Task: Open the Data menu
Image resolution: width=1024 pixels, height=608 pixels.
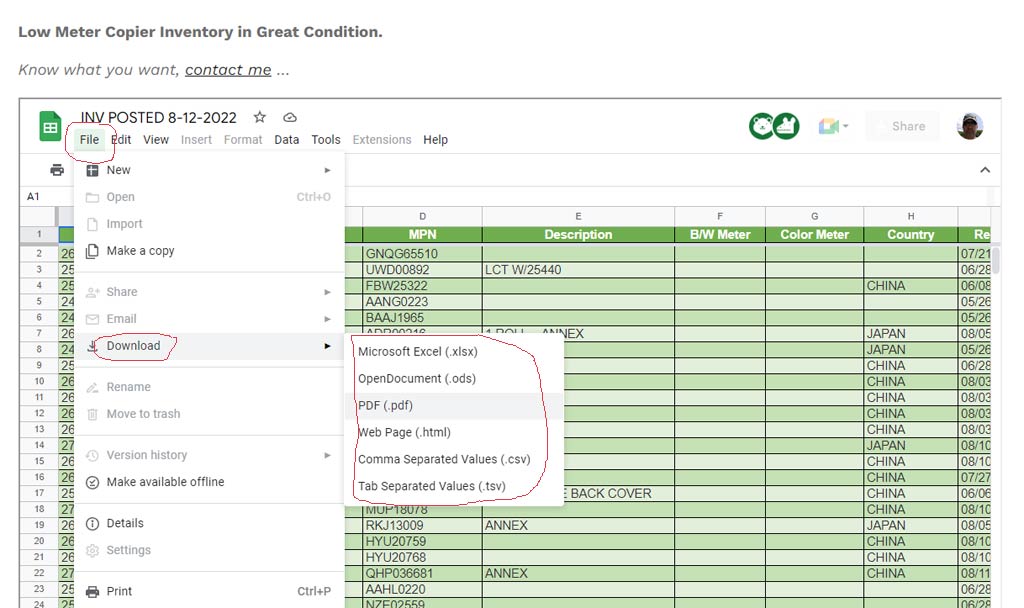Action: (287, 140)
